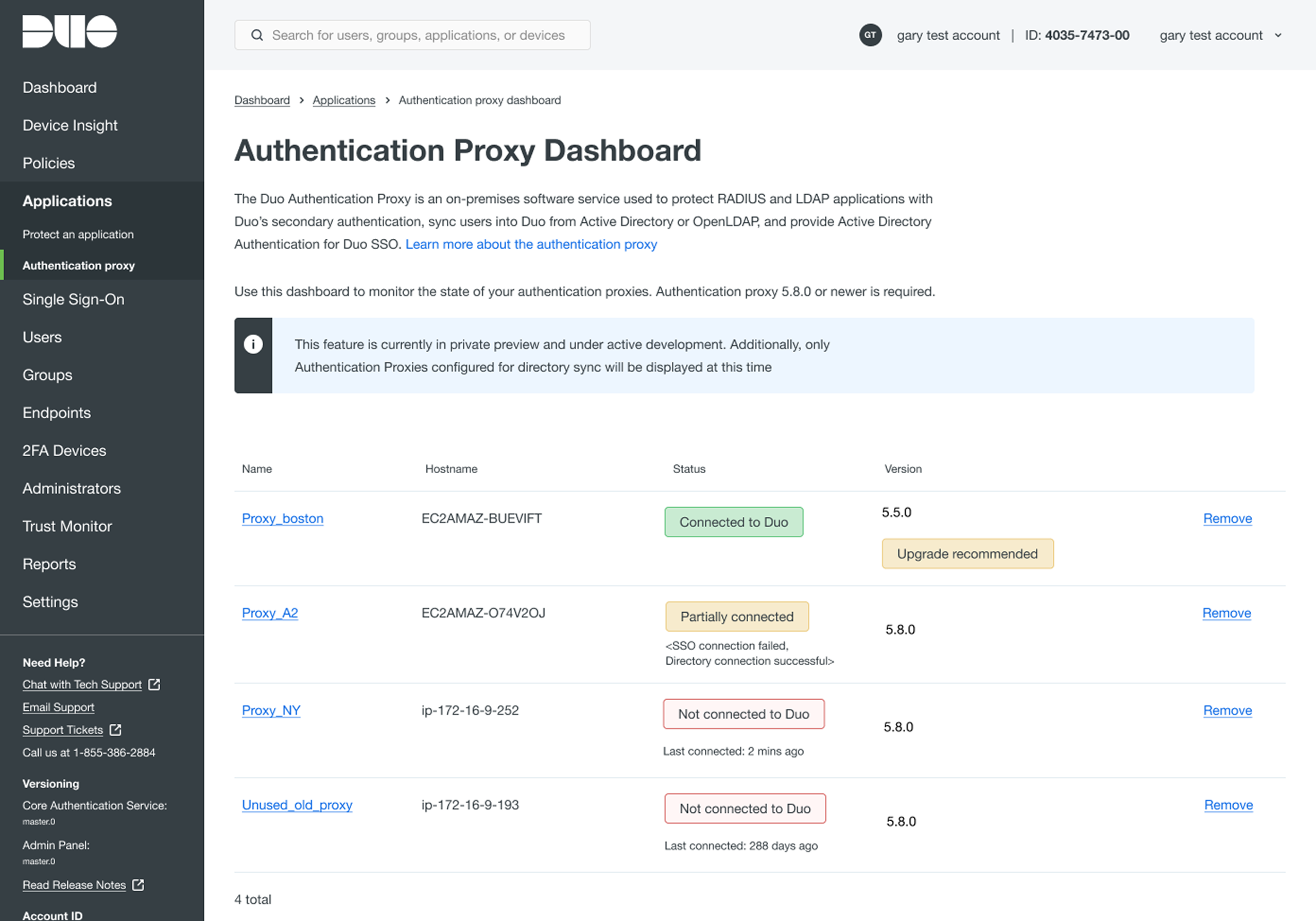Open Settings in the sidebar

coord(50,602)
